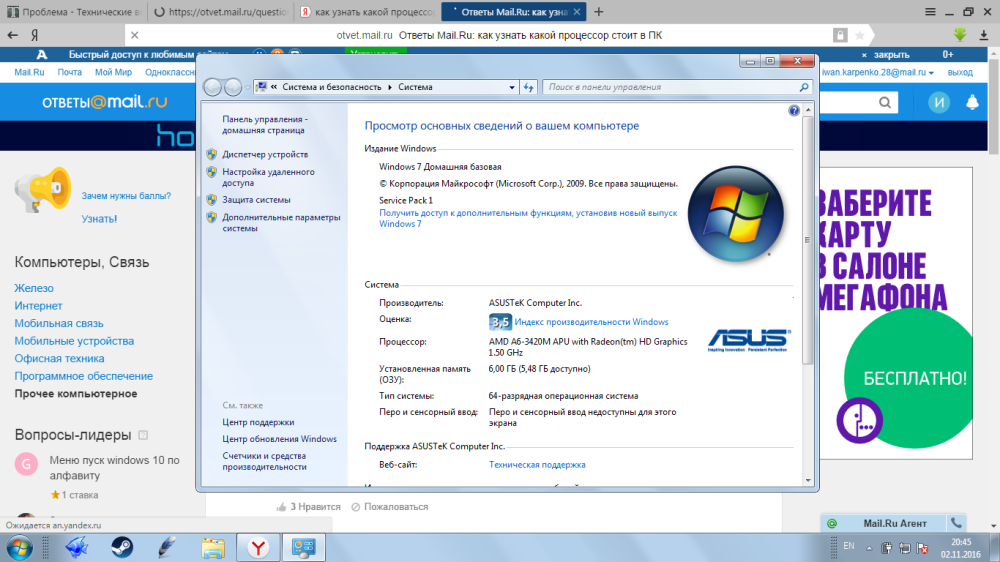Open the browser hamburger menu
1000x562 pixels.
click(x=930, y=12)
